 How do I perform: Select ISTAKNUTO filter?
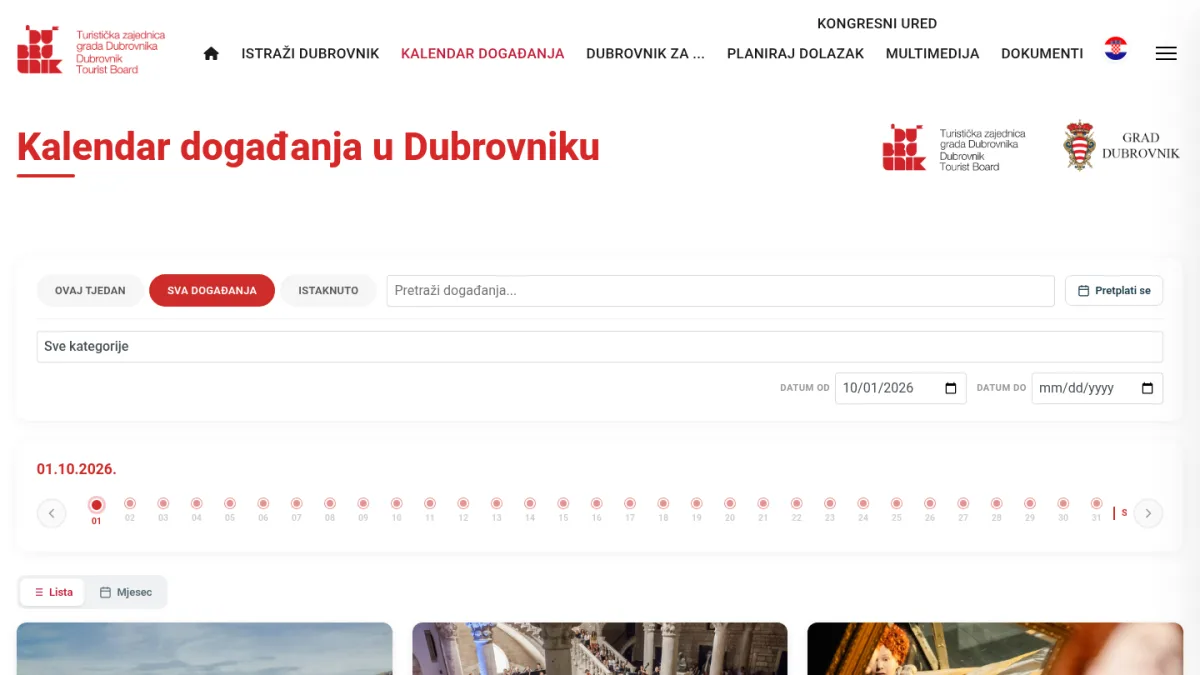point(328,291)
